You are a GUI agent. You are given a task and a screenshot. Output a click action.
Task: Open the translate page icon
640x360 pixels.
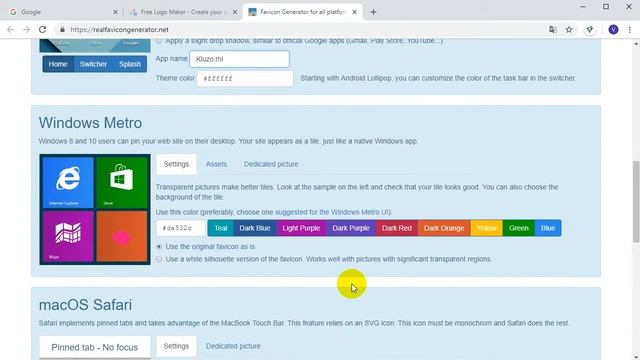553,29
